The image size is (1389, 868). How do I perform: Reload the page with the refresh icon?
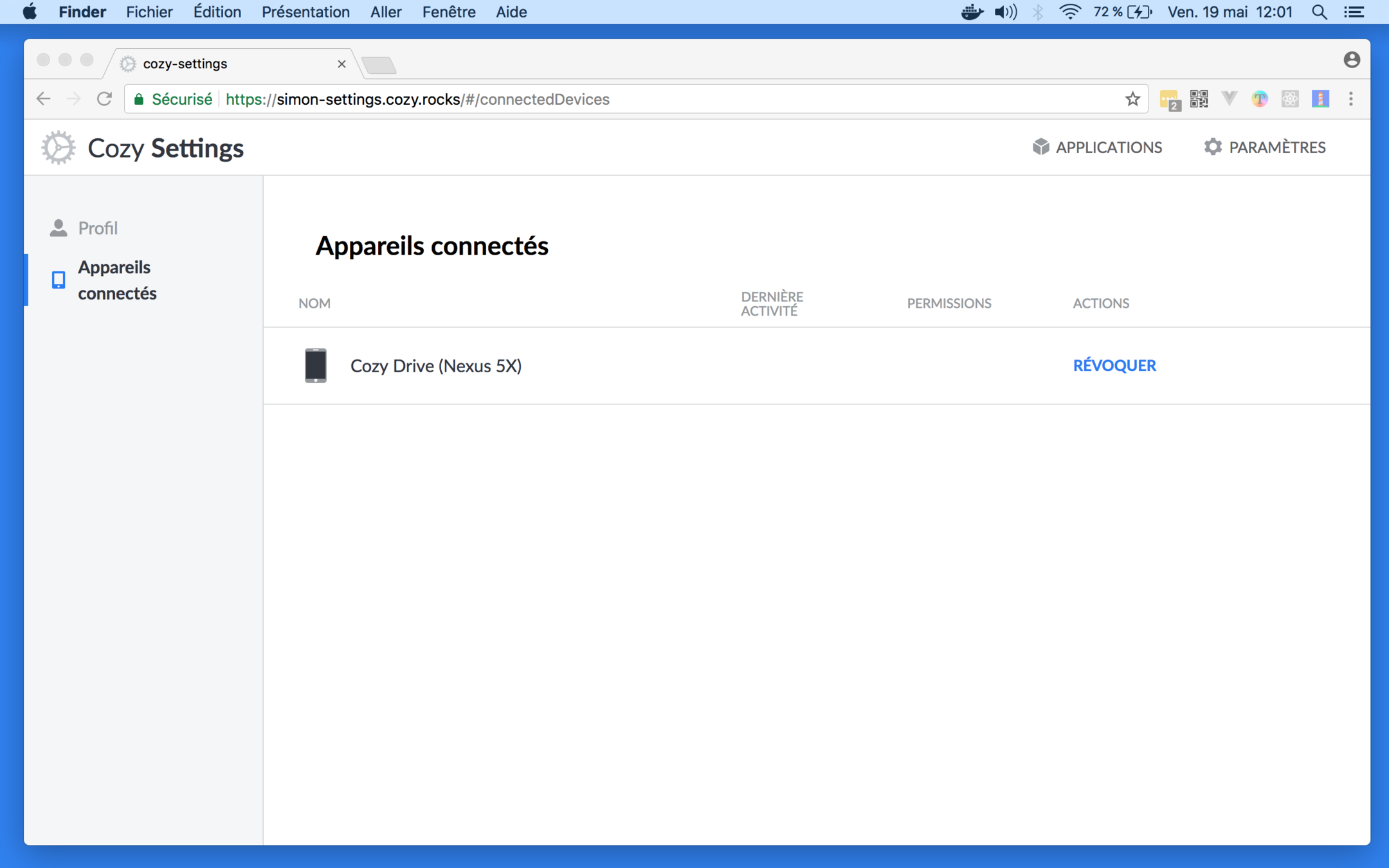(x=104, y=99)
